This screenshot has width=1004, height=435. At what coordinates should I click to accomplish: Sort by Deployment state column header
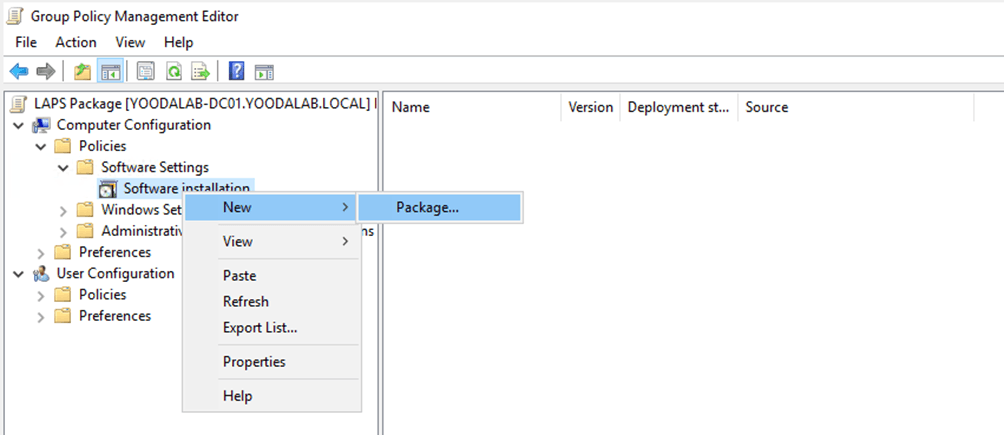point(679,107)
